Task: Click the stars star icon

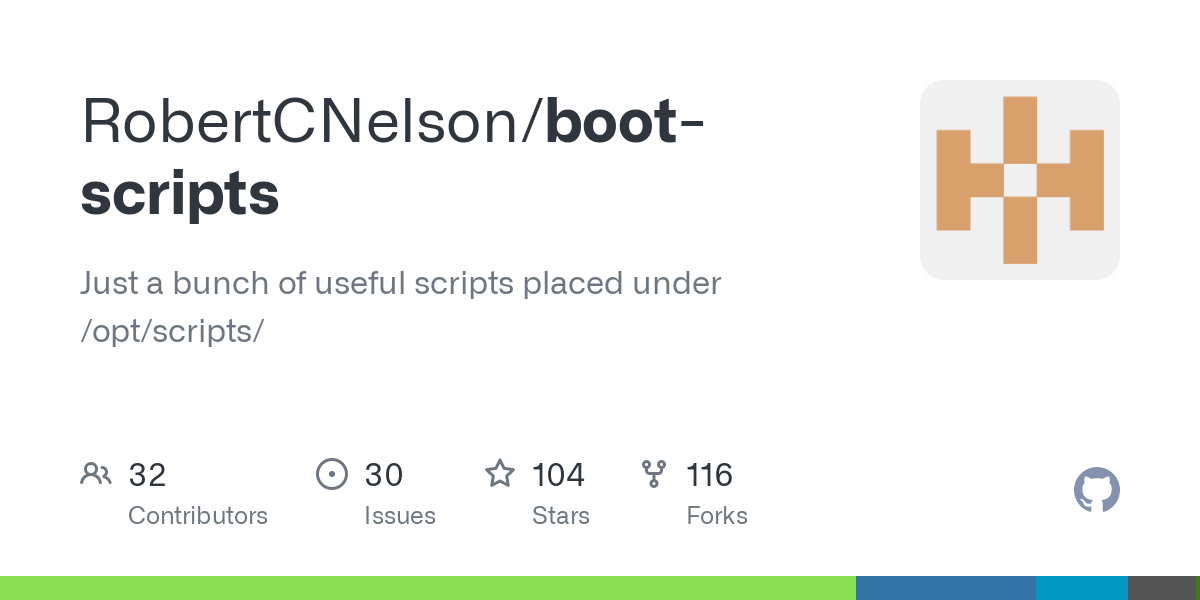Action: (x=500, y=473)
